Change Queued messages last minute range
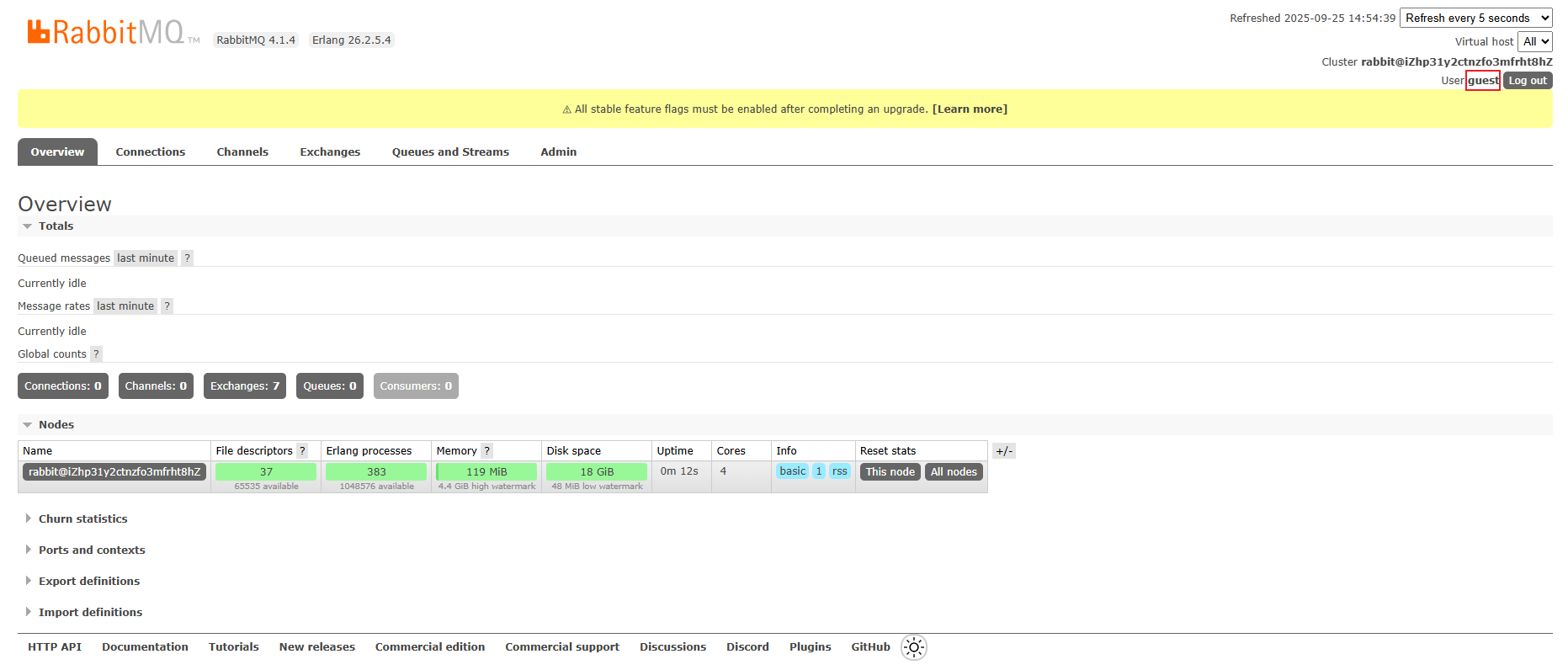Viewport: 1568px width, 670px height. 146,258
